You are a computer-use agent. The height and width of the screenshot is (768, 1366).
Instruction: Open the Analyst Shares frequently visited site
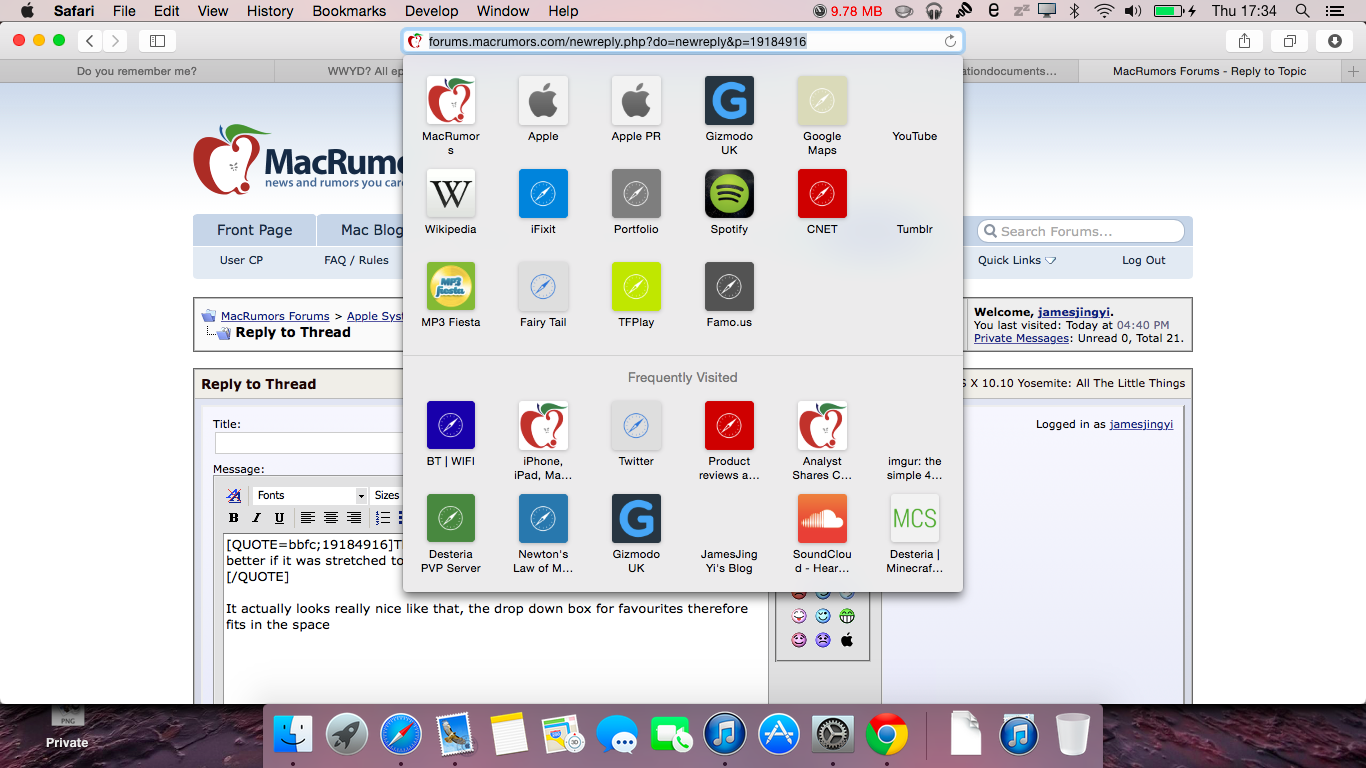[822, 426]
